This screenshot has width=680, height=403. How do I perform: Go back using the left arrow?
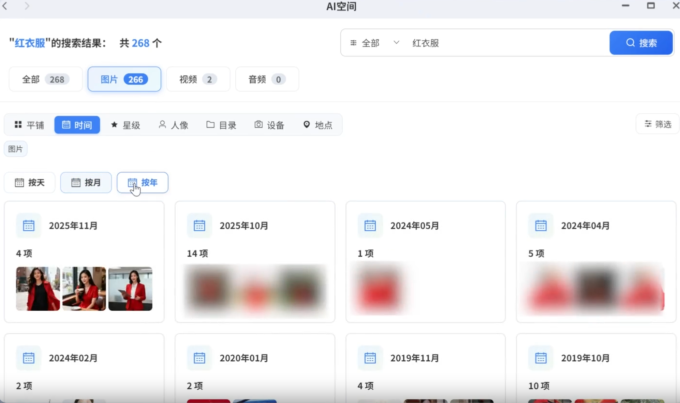pyautogui.click(x=5, y=6)
